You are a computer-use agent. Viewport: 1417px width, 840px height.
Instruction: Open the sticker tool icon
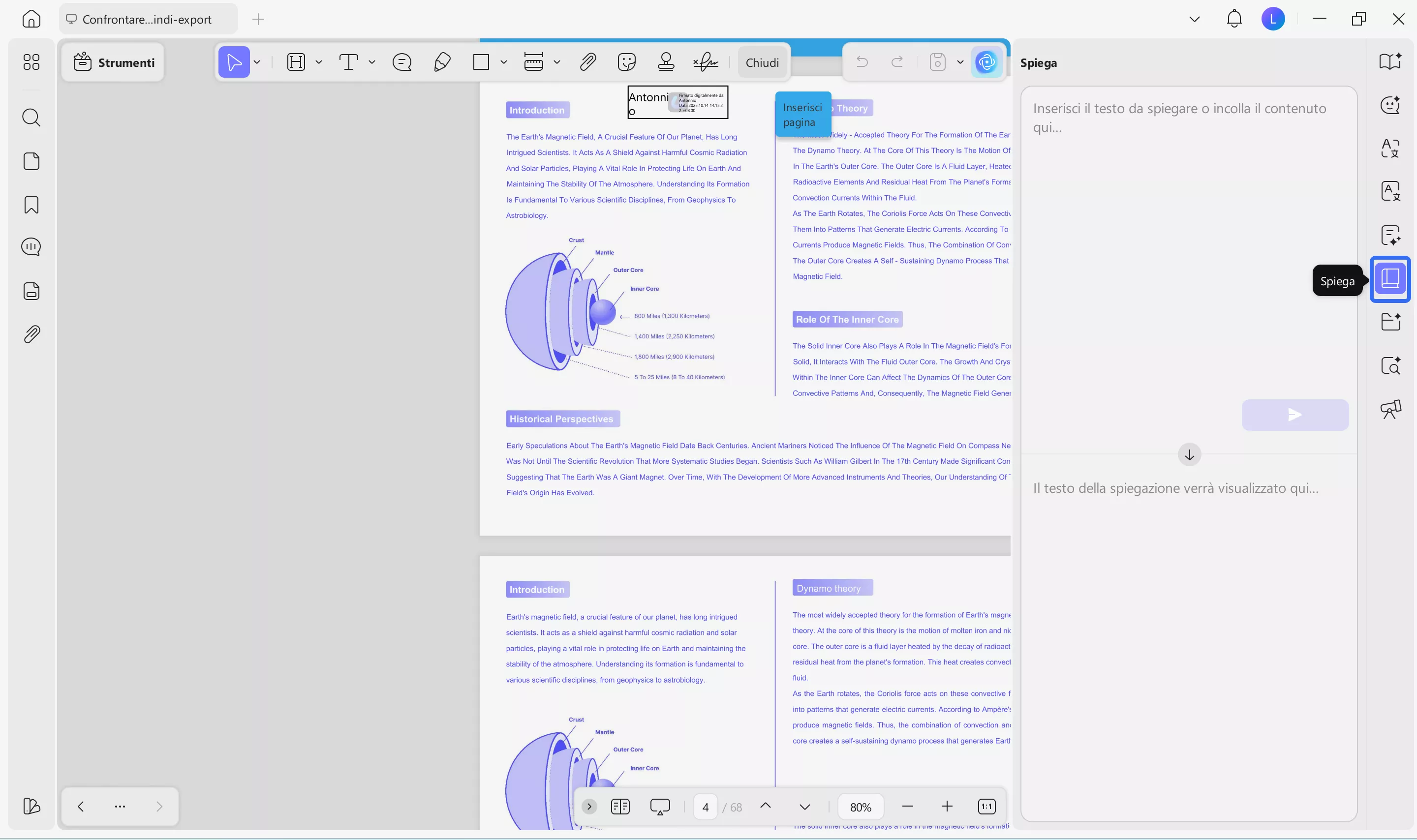(626, 61)
